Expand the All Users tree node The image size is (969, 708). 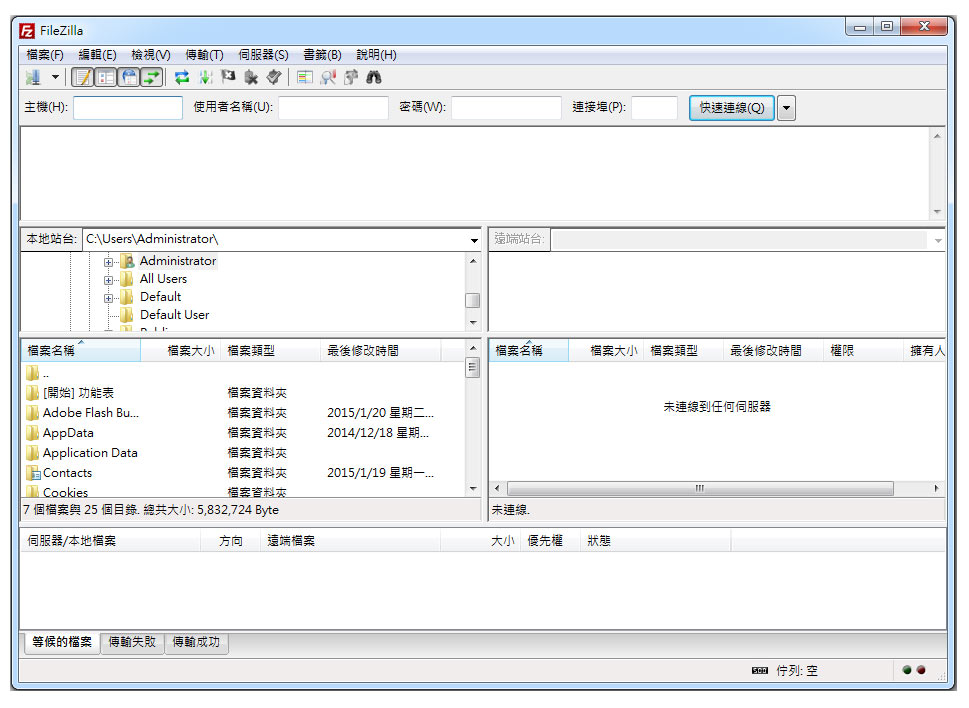(x=108, y=280)
